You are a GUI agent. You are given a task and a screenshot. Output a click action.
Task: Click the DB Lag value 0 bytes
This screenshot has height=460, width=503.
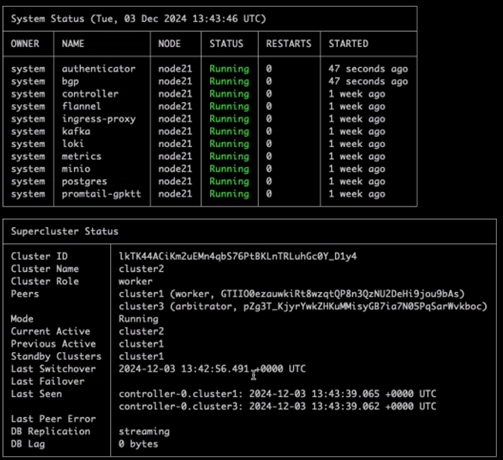click(x=138, y=444)
